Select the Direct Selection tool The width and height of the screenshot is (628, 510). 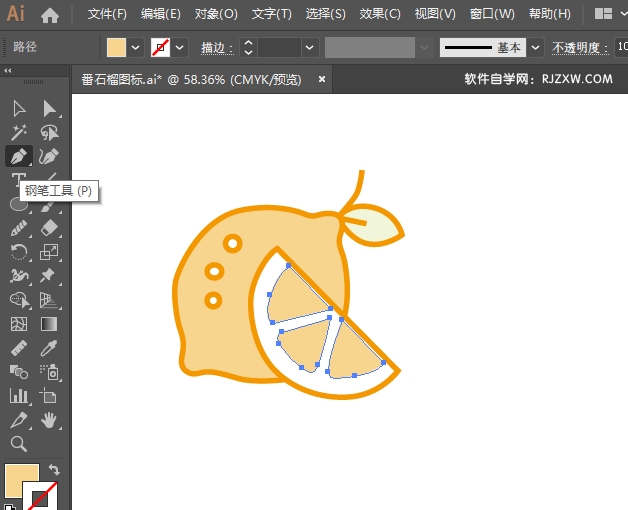pos(49,108)
